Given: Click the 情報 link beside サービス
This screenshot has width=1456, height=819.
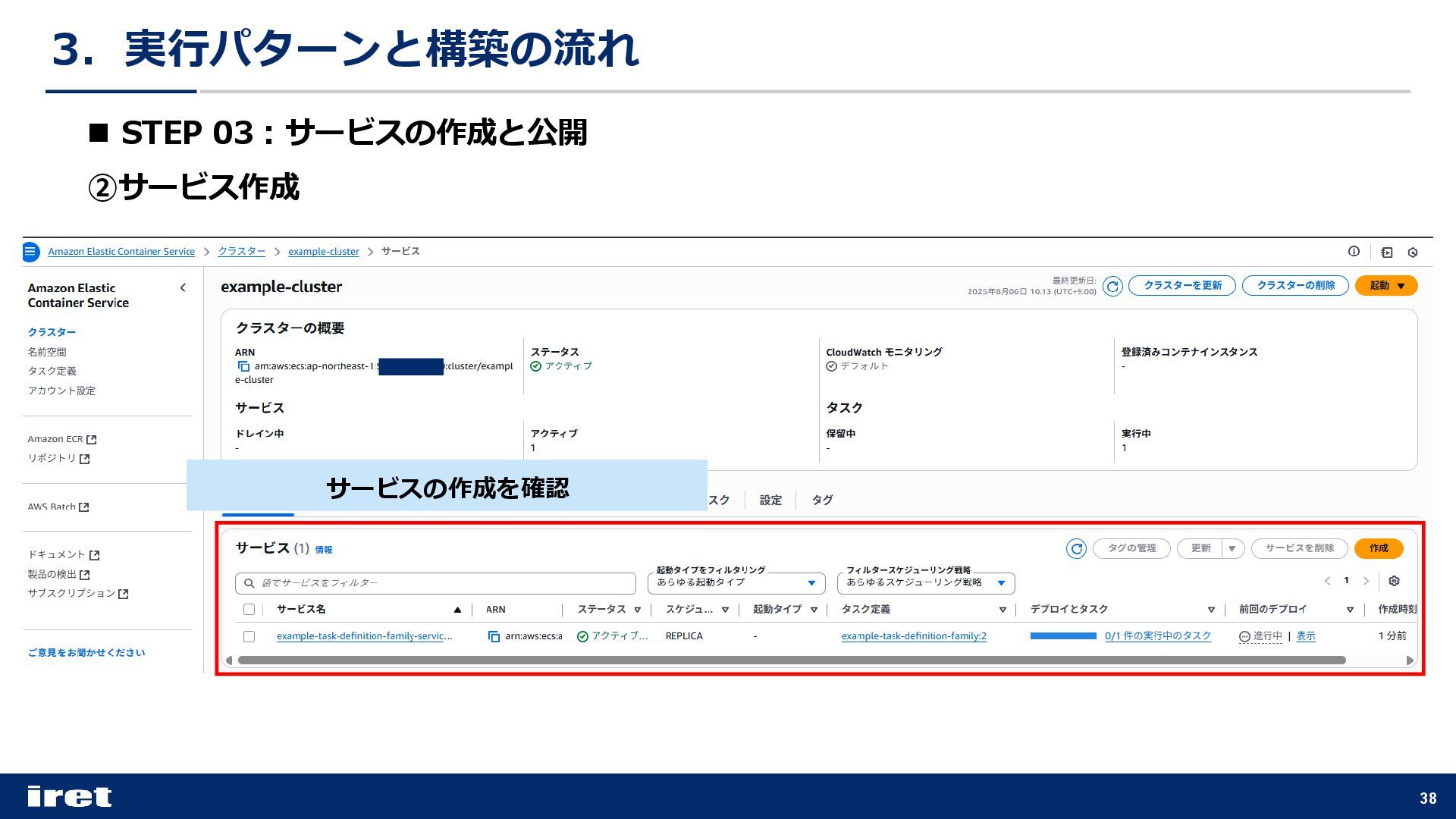Looking at the screenshot, I should click(324, 550).
